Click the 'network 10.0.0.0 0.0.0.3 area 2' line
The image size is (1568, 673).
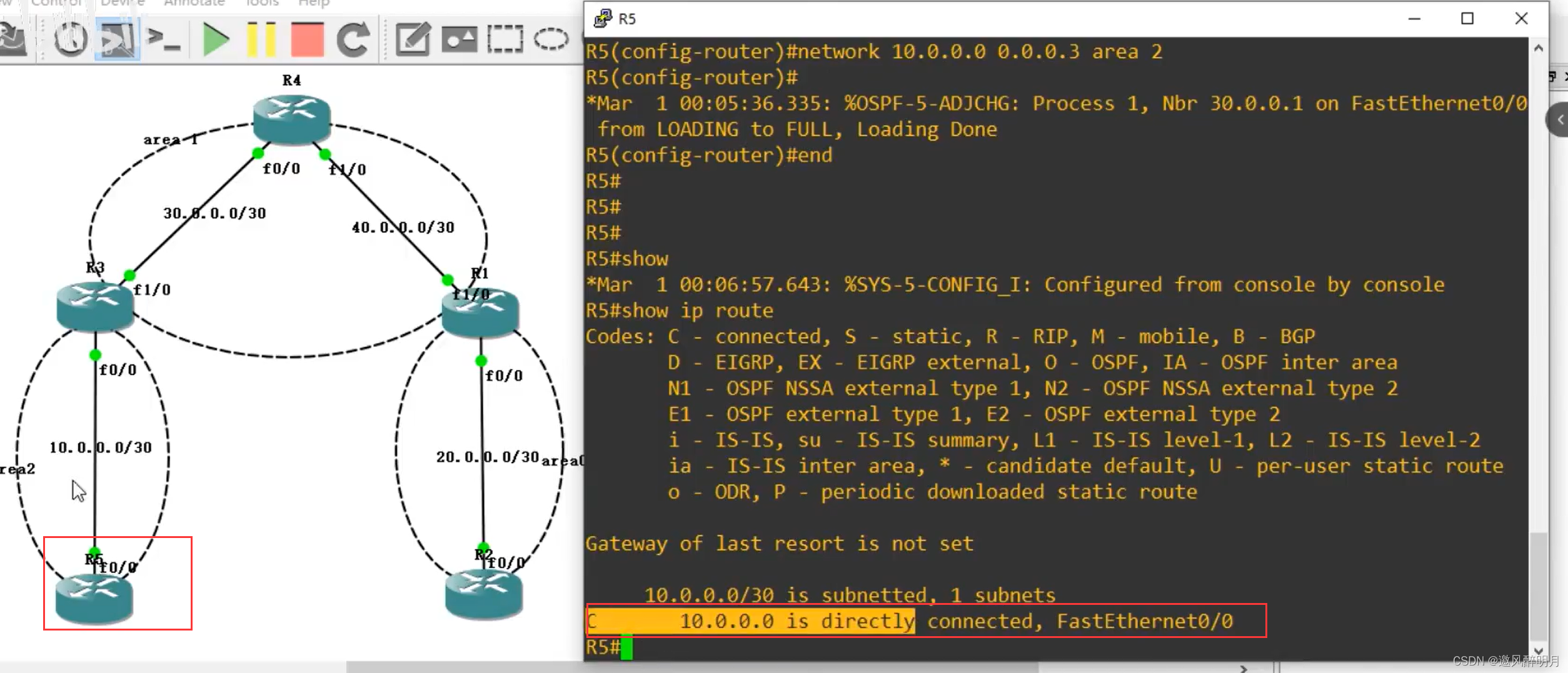[874, 51]
